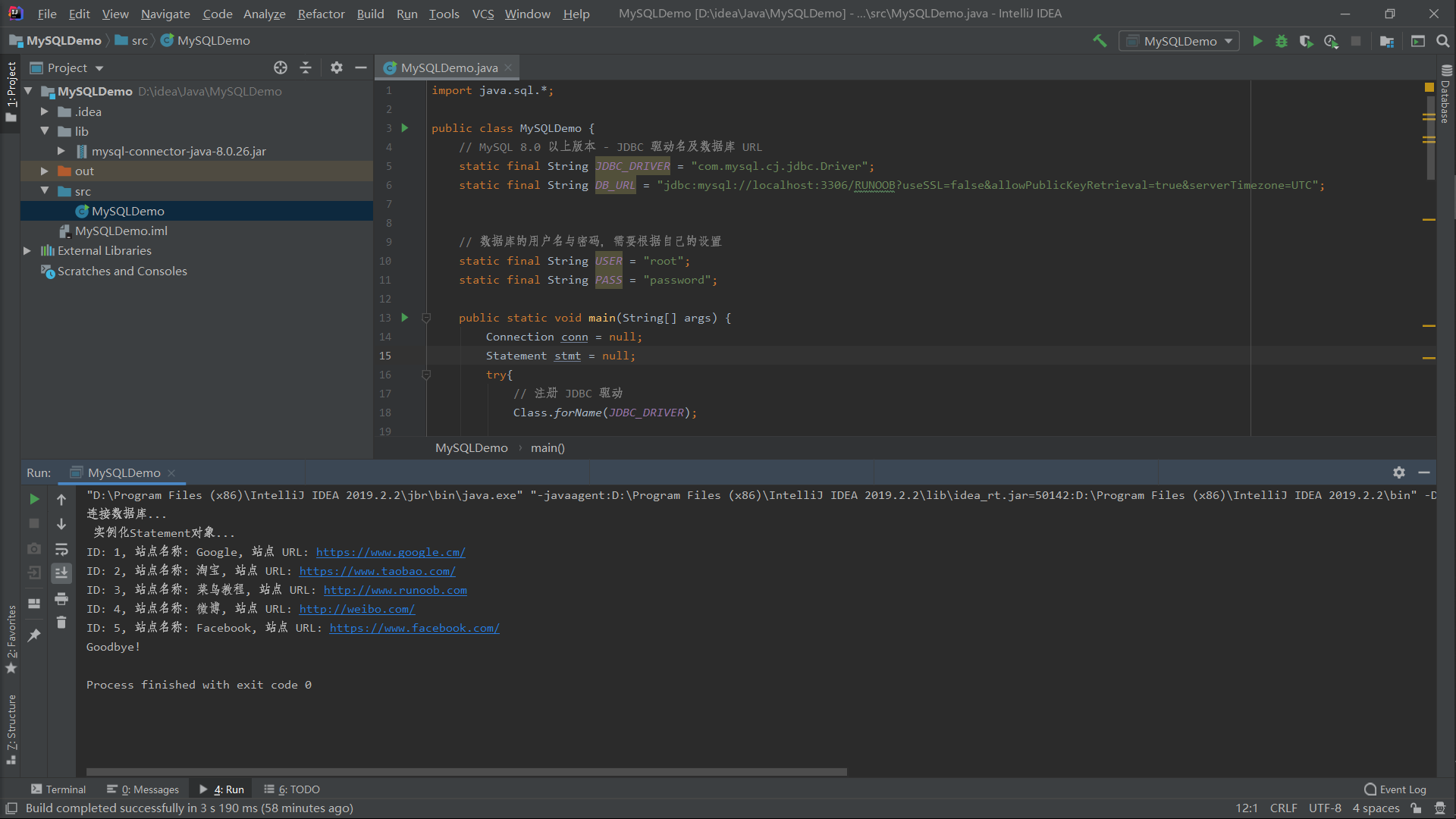
Task: Hide the Project panel with minus icon
Action: [x=361, y=67]
